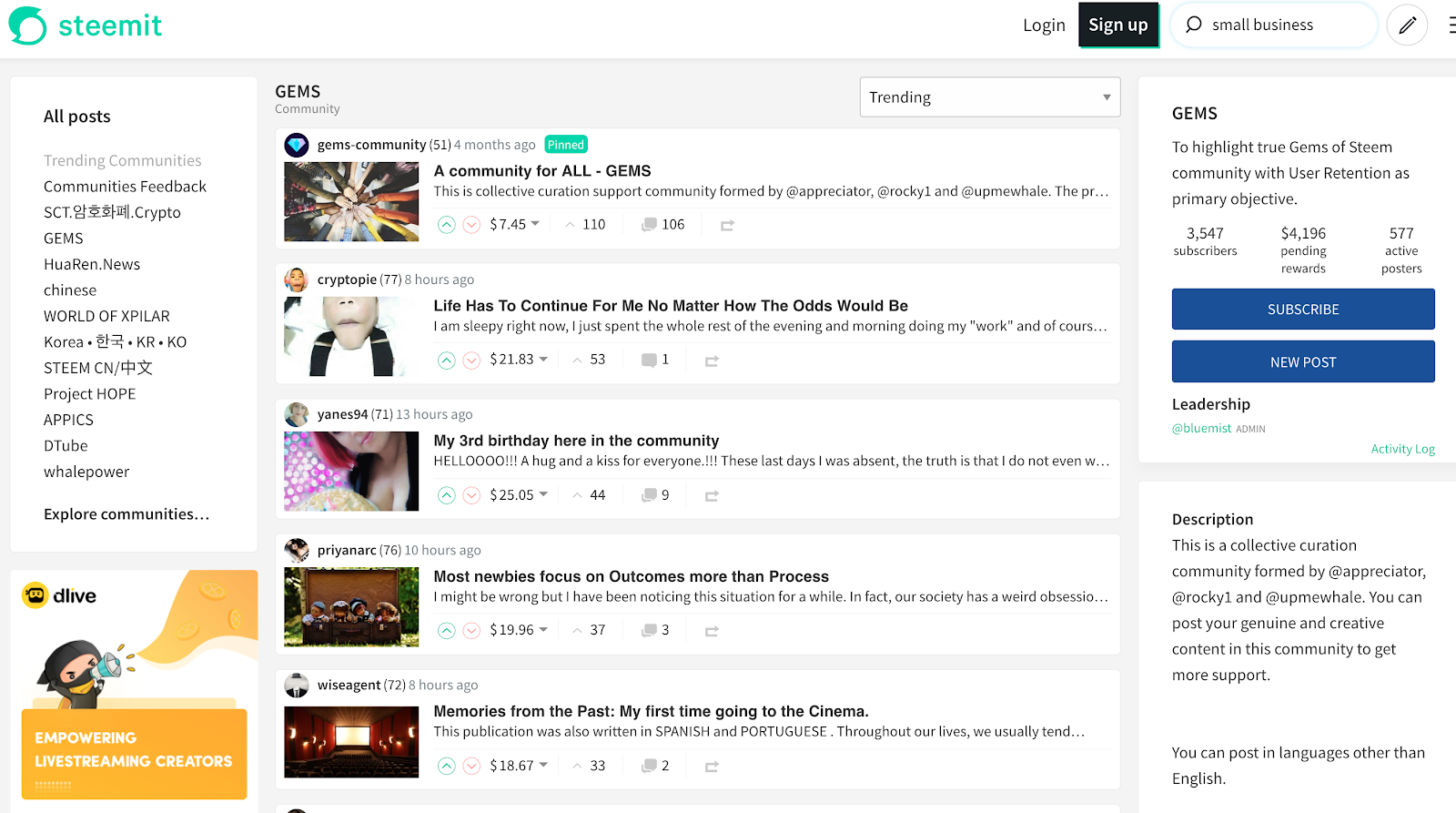
Task: Open the Trending sort dropdown
Action: click(x=990, y=97)
